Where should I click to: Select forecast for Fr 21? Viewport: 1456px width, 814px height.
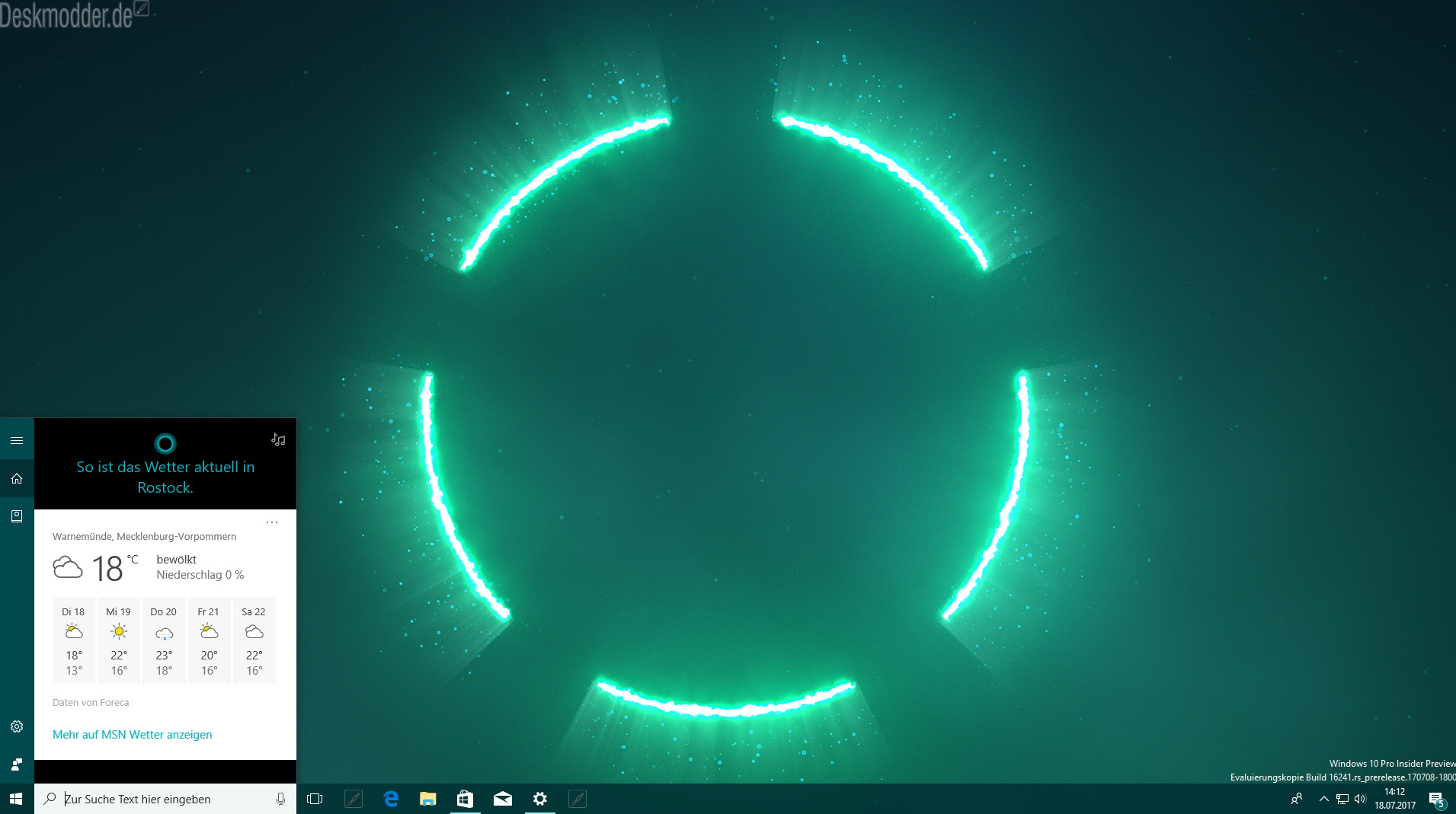[x=209, y=640]
